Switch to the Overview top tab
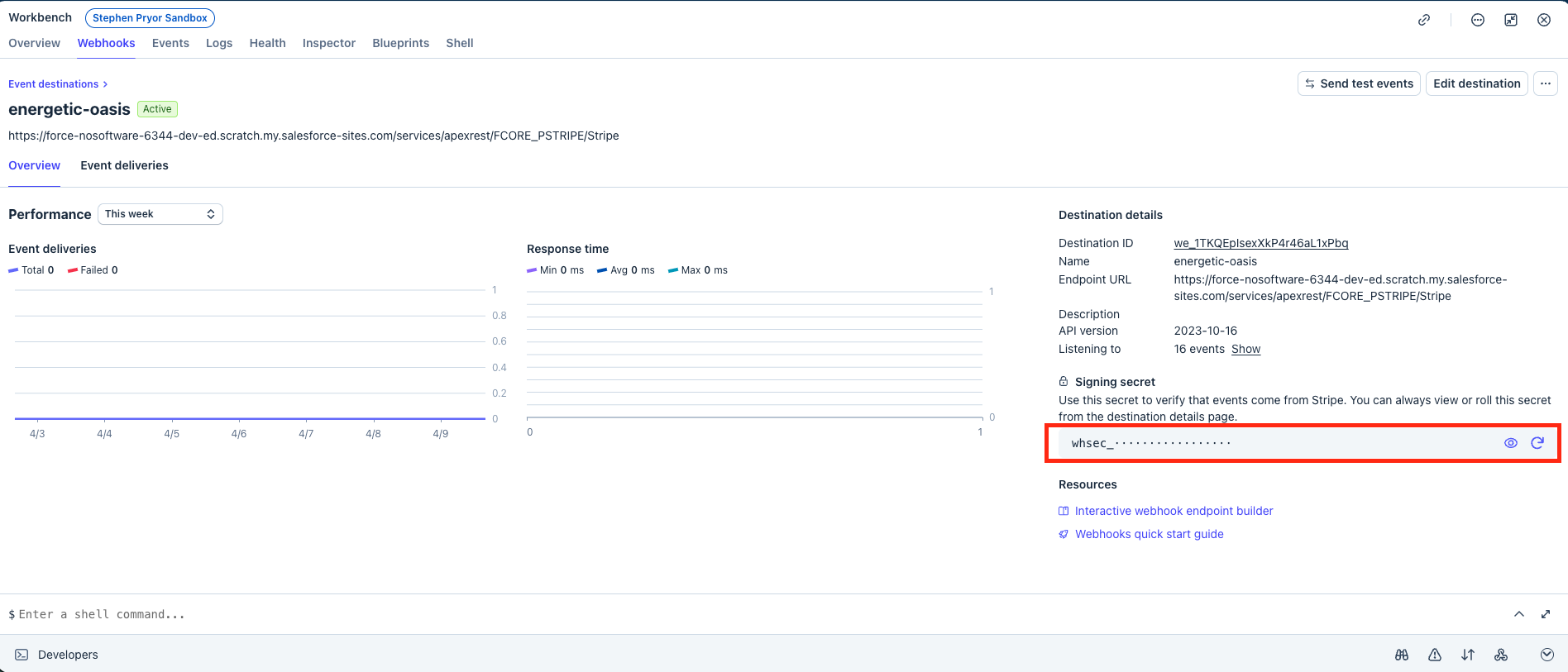This screenshot has width=1568, height=672. pos(35,43)
